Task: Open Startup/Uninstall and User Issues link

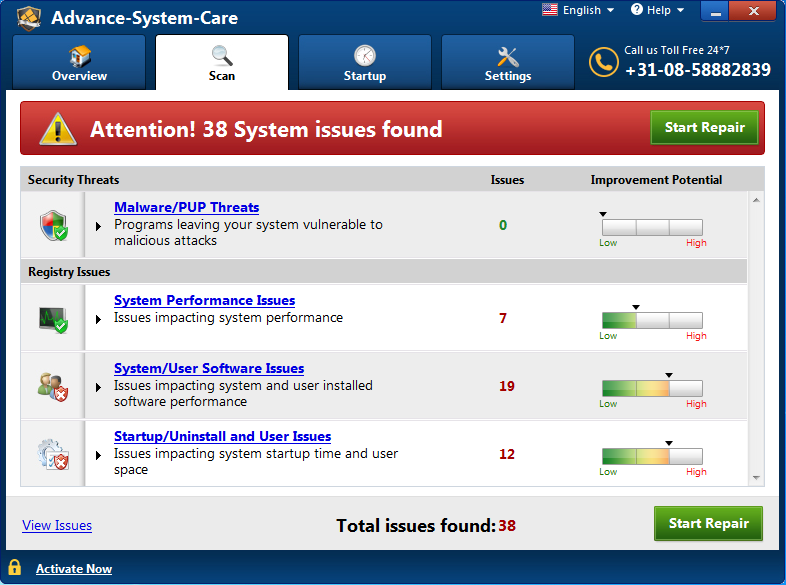Action: click(x=223, y=436)
